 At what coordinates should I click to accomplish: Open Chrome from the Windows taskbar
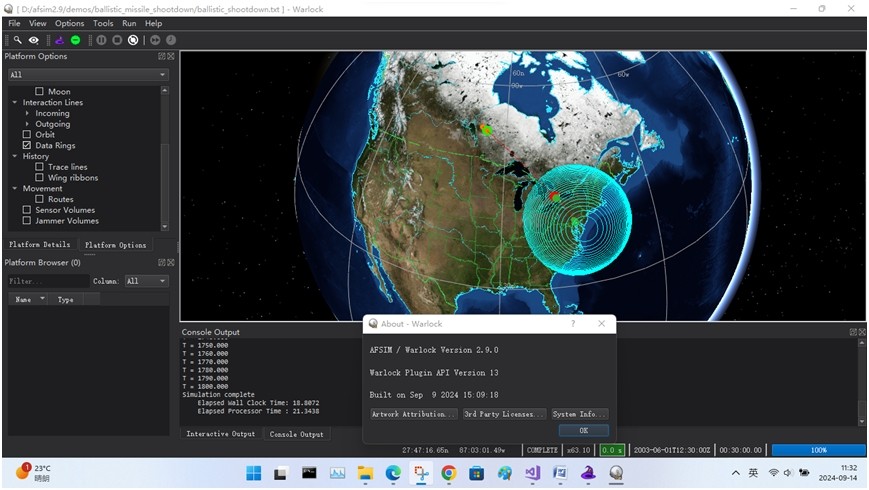(x=449, y=473)
